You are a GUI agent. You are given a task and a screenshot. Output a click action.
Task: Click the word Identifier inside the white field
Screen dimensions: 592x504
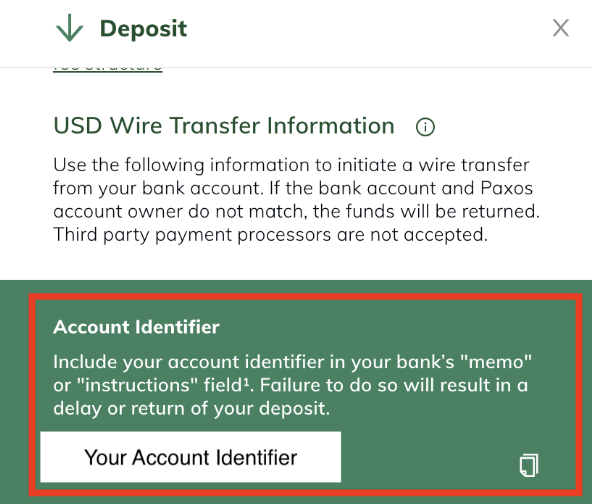(x=256, y=458)
